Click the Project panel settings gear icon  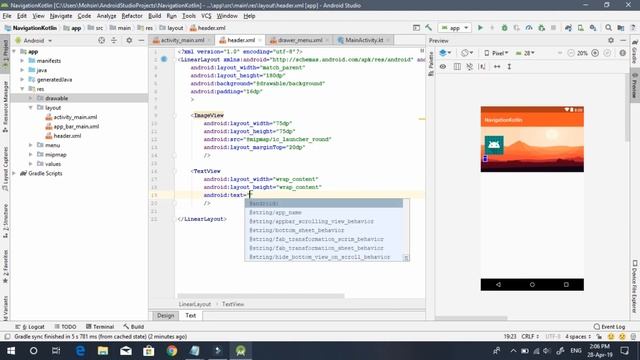(x=129, y=40)
